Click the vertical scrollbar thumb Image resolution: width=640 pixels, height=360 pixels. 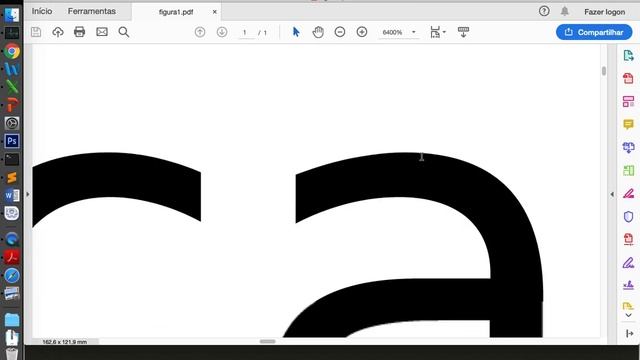point(604,71)
